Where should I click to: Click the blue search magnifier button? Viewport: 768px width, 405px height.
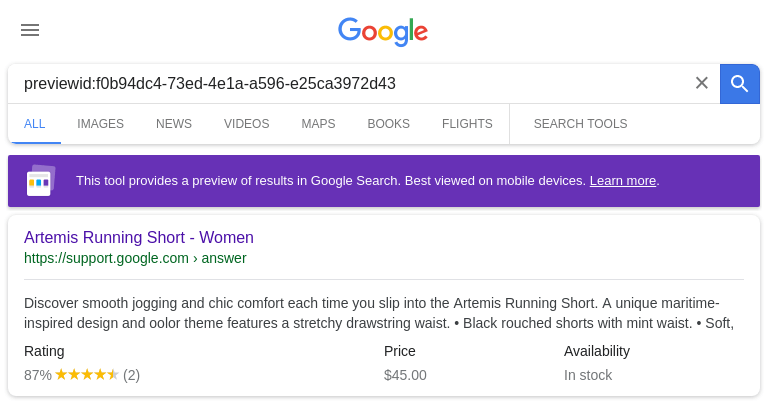740,84
